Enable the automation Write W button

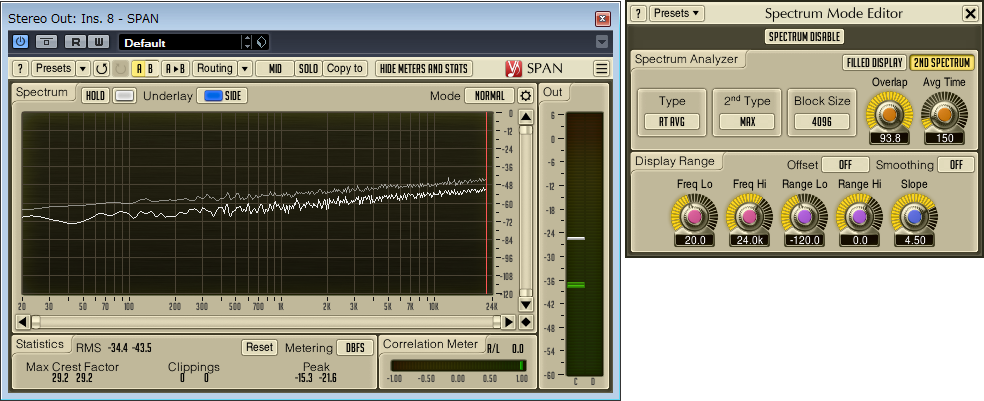(x=99, y=42)
